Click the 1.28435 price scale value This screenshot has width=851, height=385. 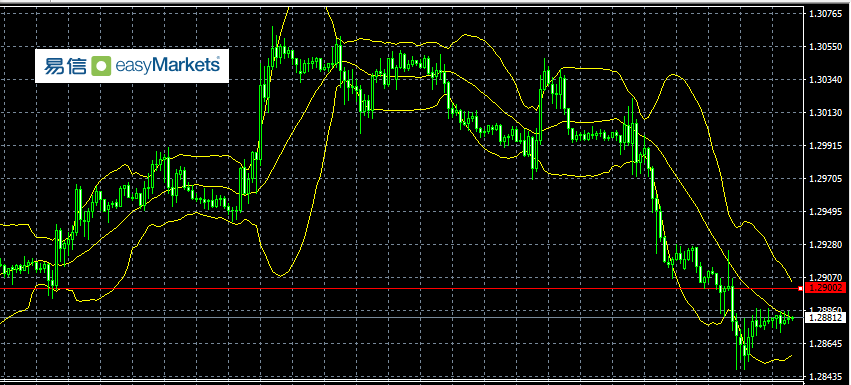pyautogui.click(x=825, y=376)
